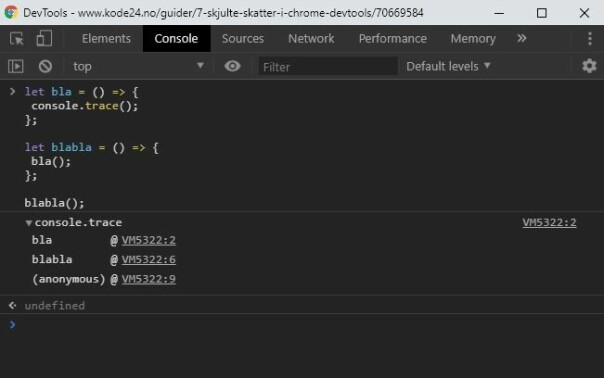
Task: Select the Console tab
Action: tap(176, 39)
